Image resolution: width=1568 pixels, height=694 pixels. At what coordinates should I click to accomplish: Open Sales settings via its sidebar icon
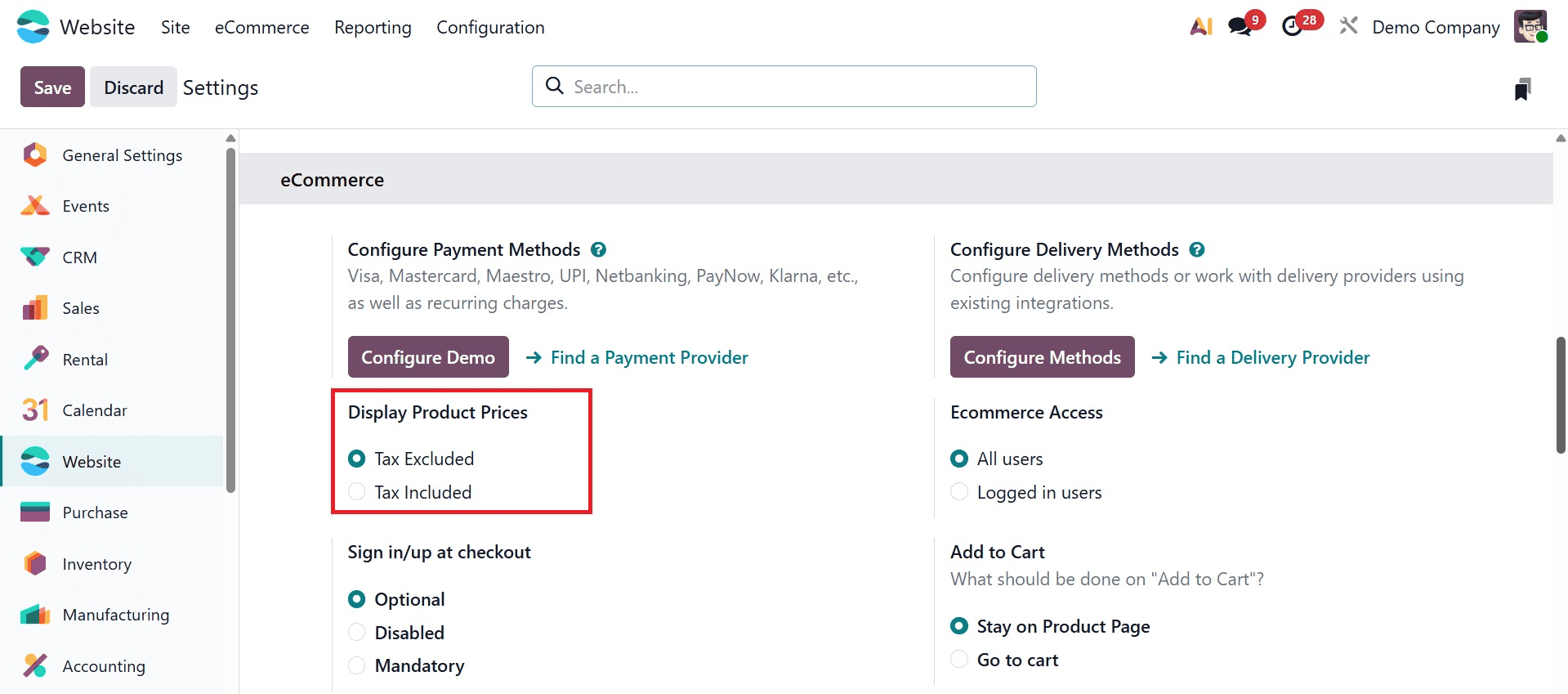coord(34,307)
